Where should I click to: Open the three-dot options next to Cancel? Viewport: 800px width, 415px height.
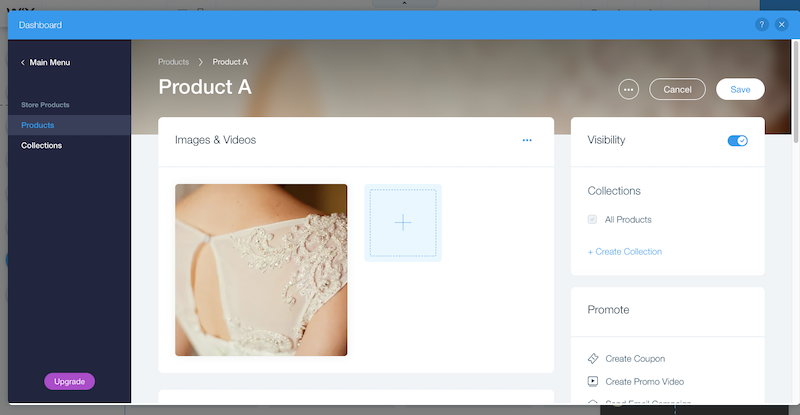tap(628, 89)
